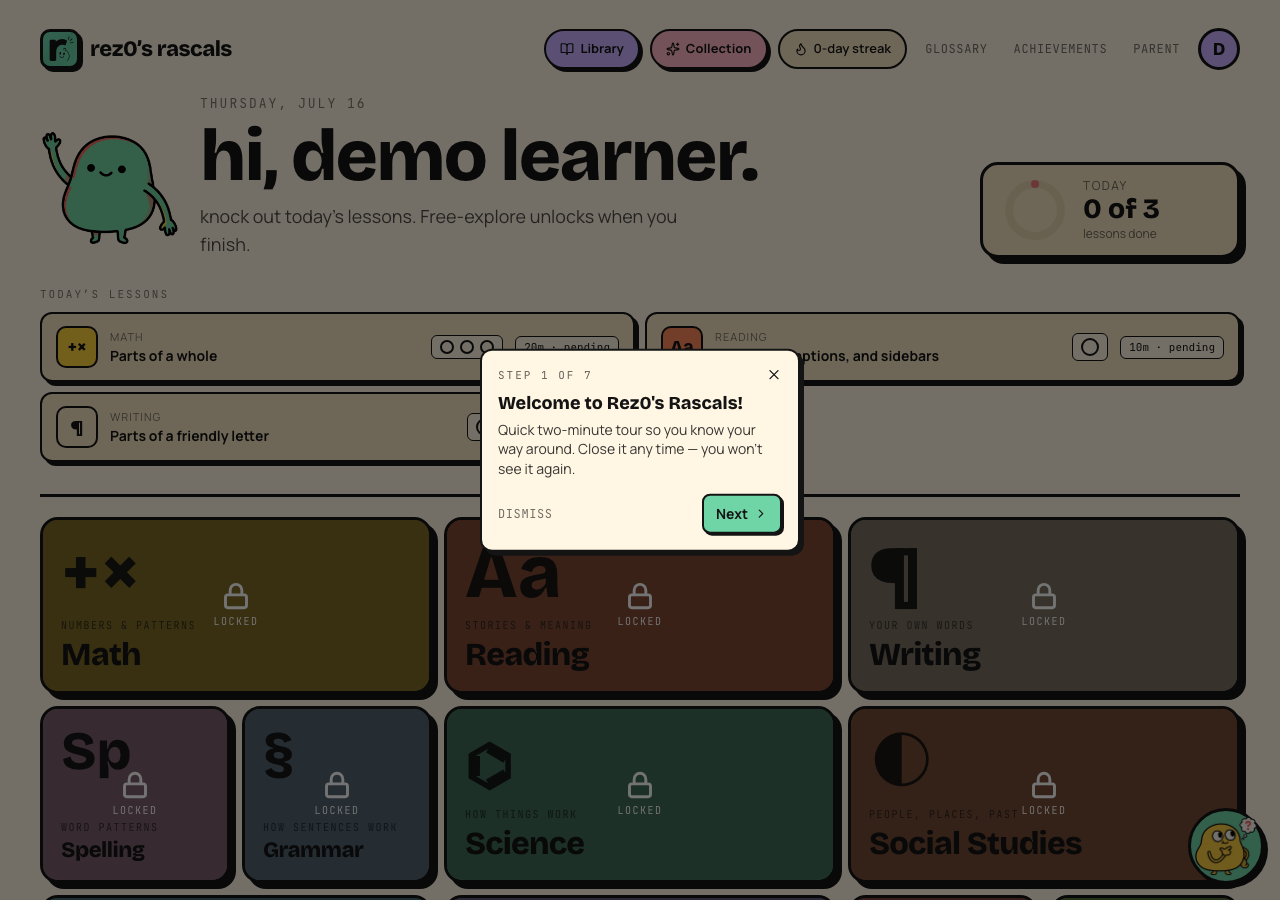
Task: Click the Today's Lessons heading
Action: pos(104,294)
